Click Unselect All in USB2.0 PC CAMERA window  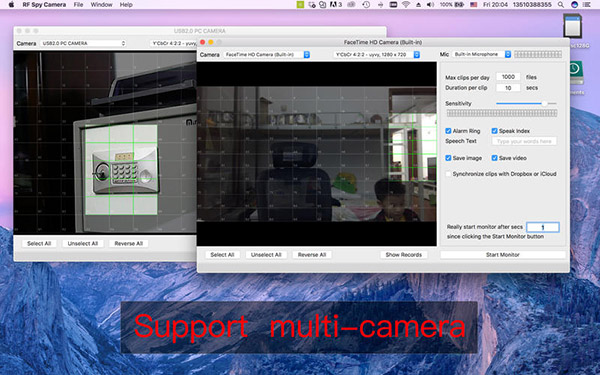(83, 243)
